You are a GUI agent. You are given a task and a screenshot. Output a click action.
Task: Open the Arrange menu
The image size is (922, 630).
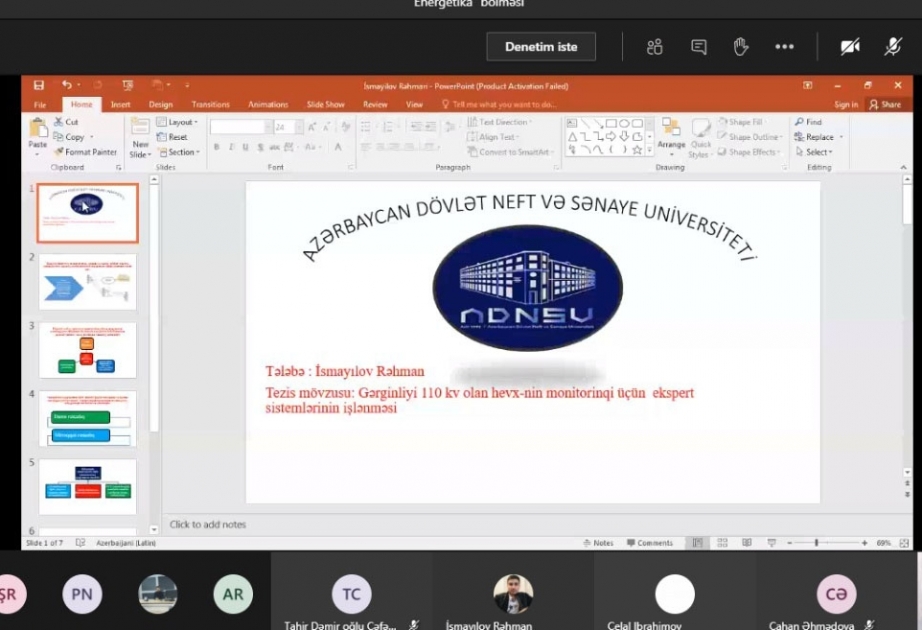[671, 137]
